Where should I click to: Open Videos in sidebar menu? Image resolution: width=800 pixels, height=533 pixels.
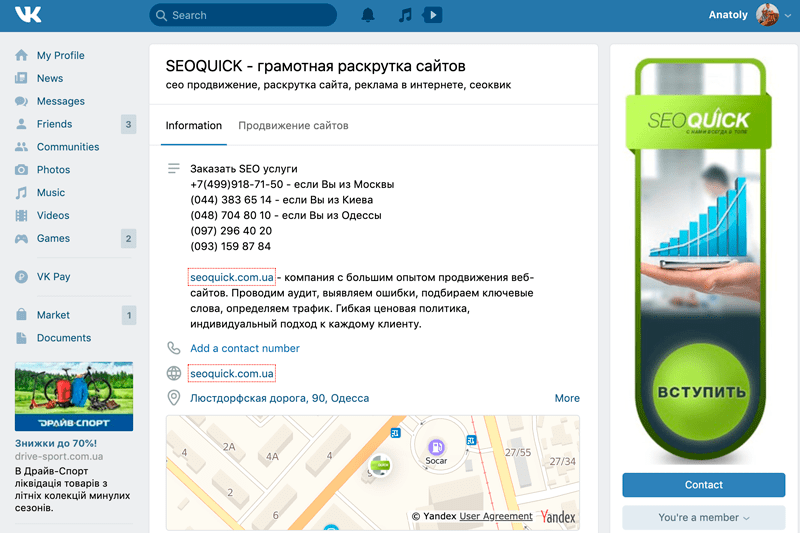(x=53, y=215)
